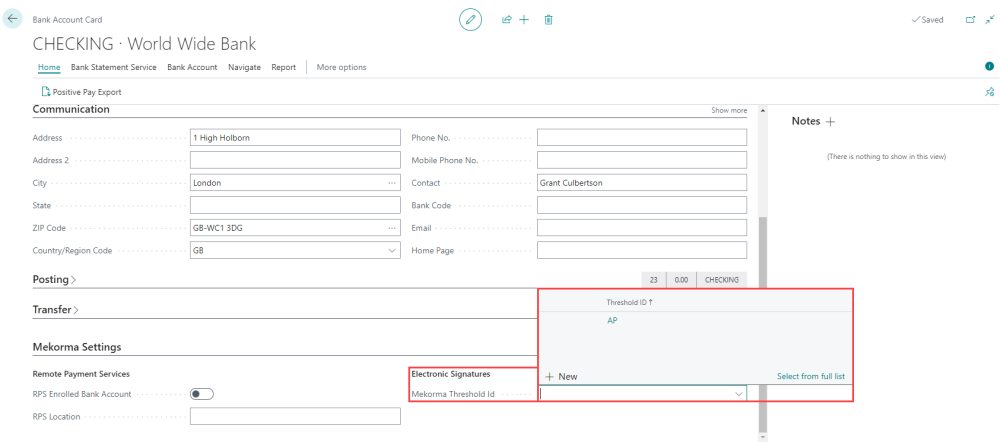Click the trash delete icon
1000x442 pixels.
click(x=549, y=19)
